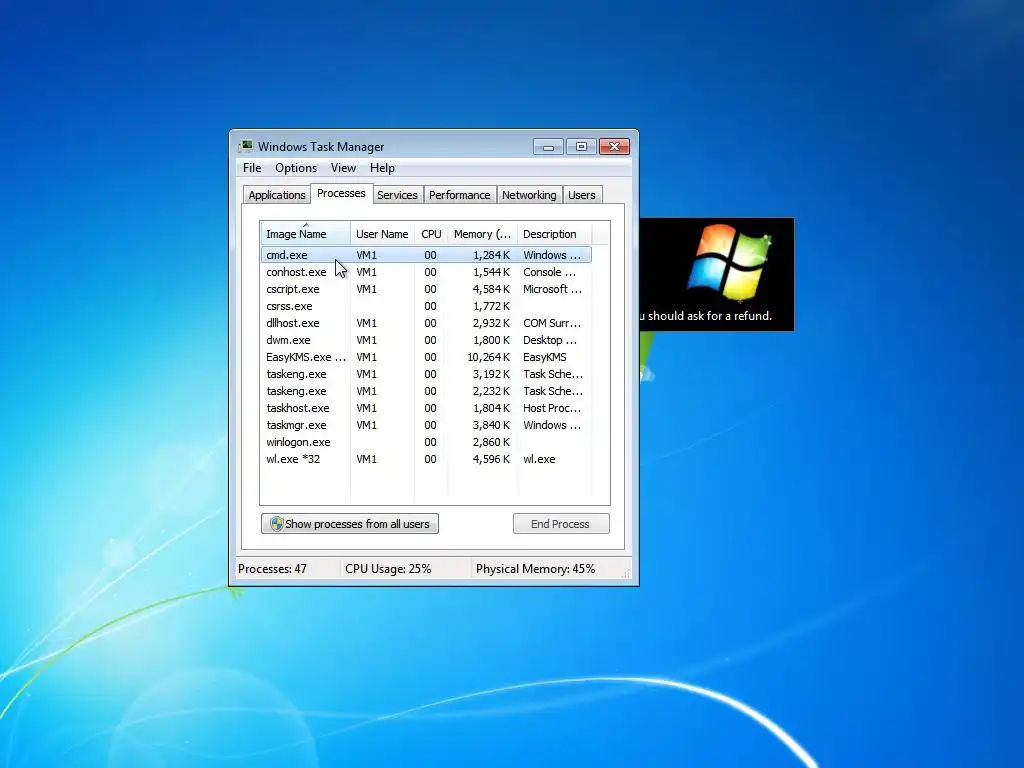This screenshot has width=1024, height=768.
Task: Click the Host Proc... description cell
Action: pyautogui.click(x=552, y=408)
